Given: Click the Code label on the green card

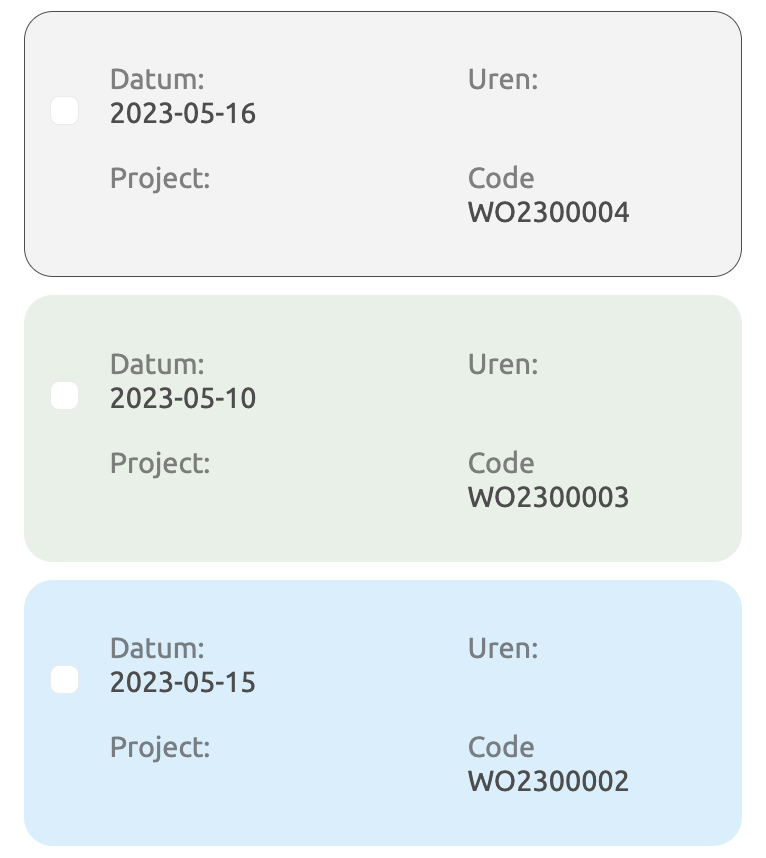Looking at the screenshot, I should pos(501,463).
